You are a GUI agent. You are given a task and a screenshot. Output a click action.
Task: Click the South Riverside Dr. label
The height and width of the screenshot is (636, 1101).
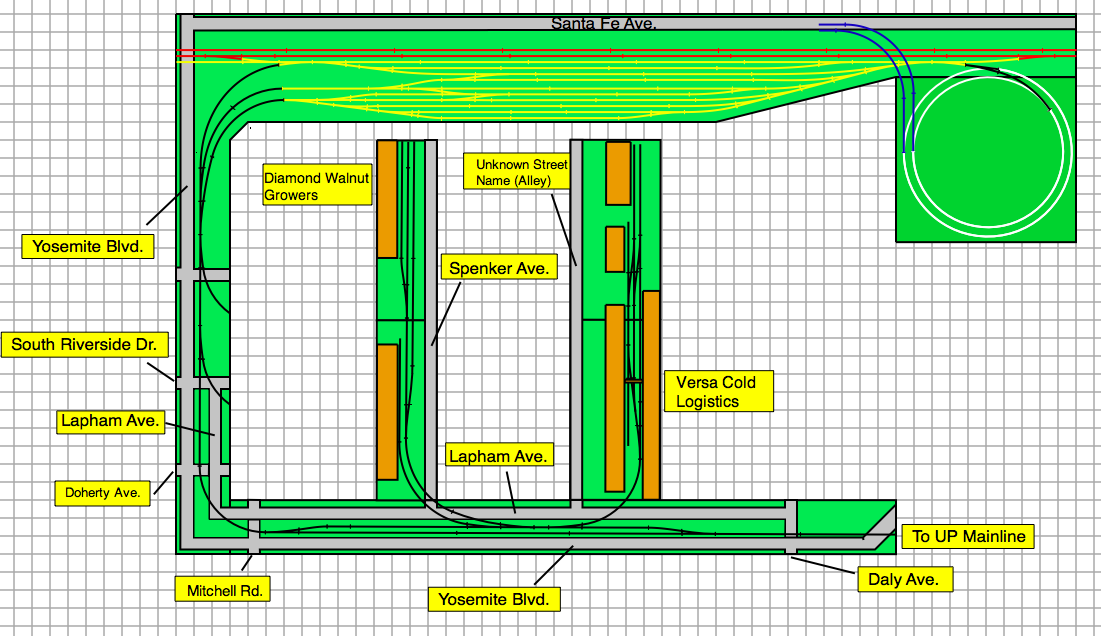click(84, 345)
